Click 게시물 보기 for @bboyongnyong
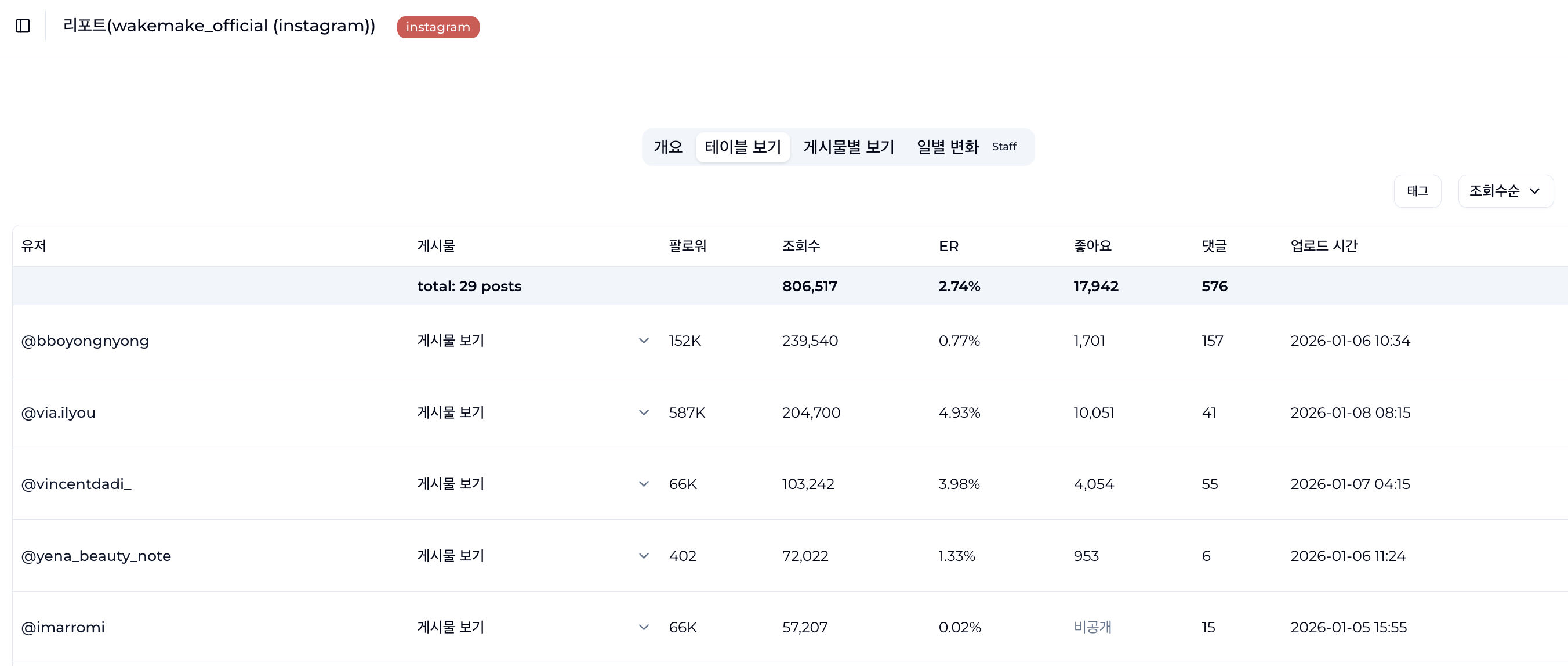This screenshot has width=1568, height=666. click(x=451, y=341)
